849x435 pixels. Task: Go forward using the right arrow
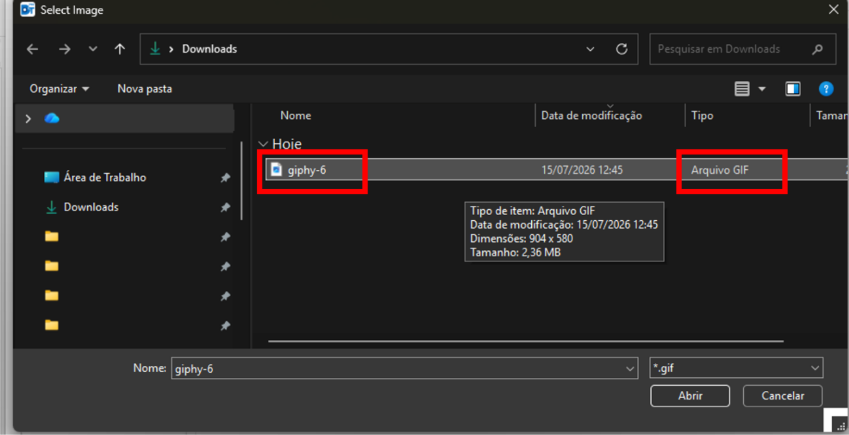pyautogui.click(x=65, y=49)
